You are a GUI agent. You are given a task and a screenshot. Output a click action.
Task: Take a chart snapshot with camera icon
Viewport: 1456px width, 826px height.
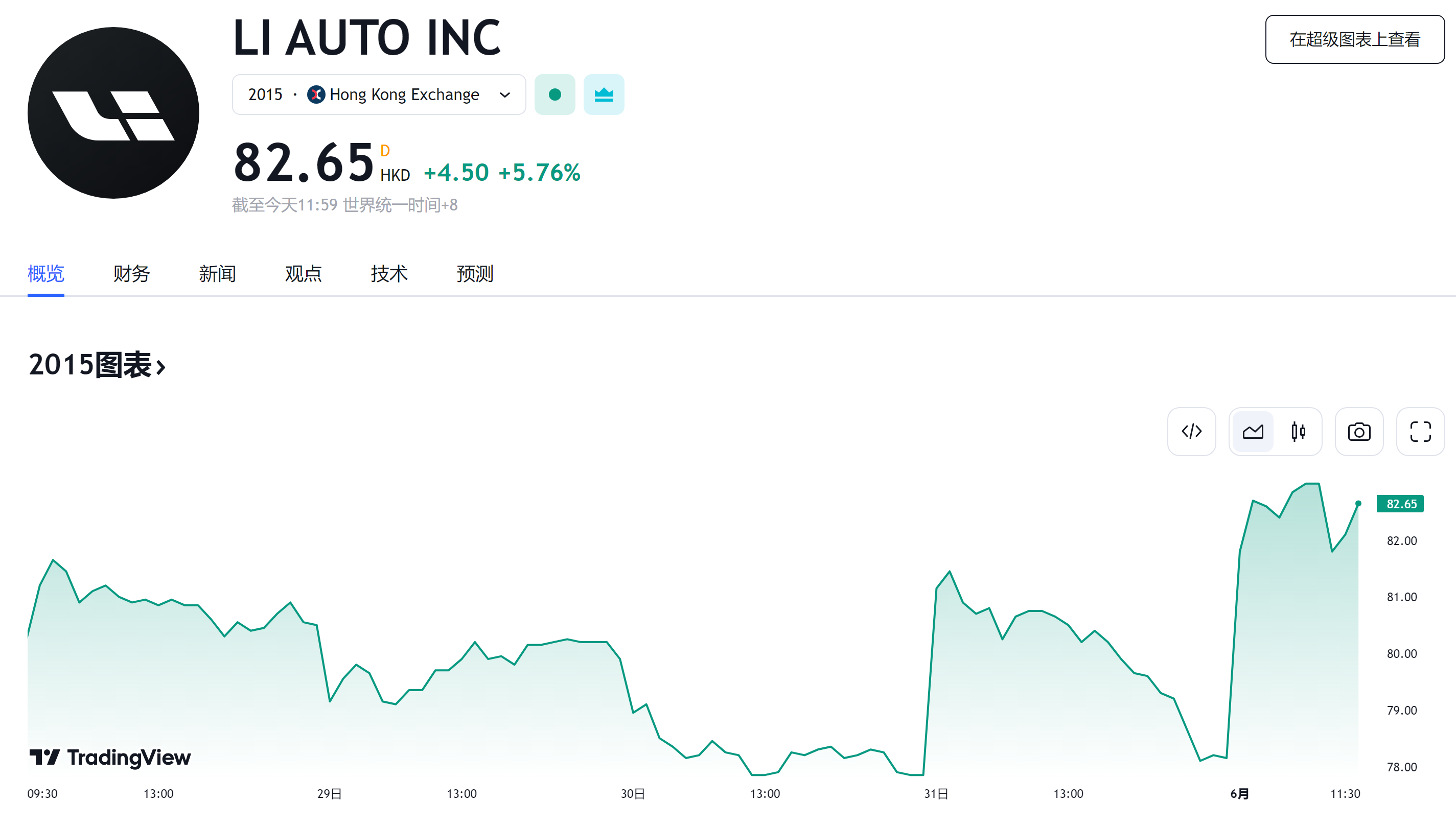click(x=1358, y=432)
